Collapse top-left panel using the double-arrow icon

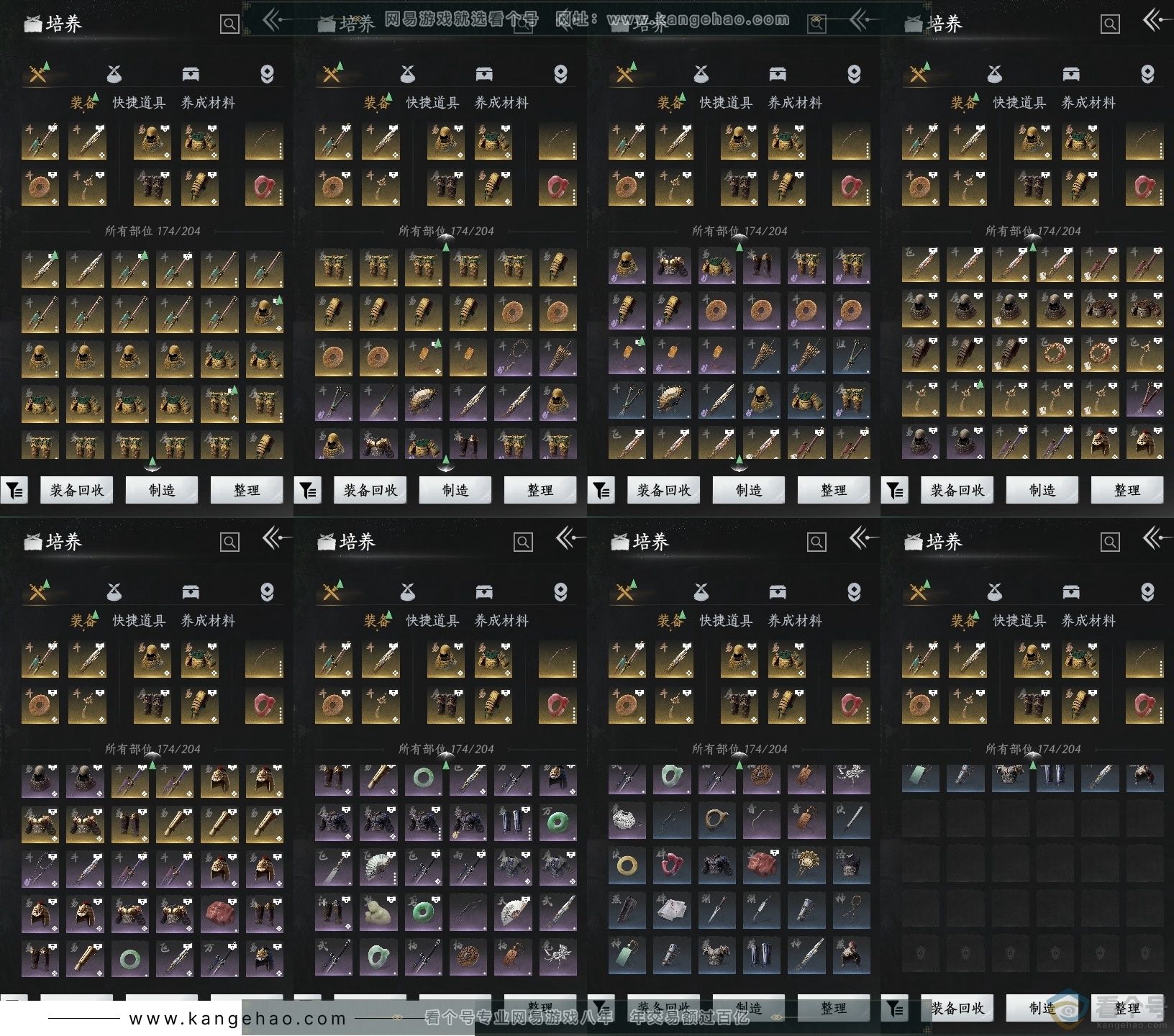276,21
